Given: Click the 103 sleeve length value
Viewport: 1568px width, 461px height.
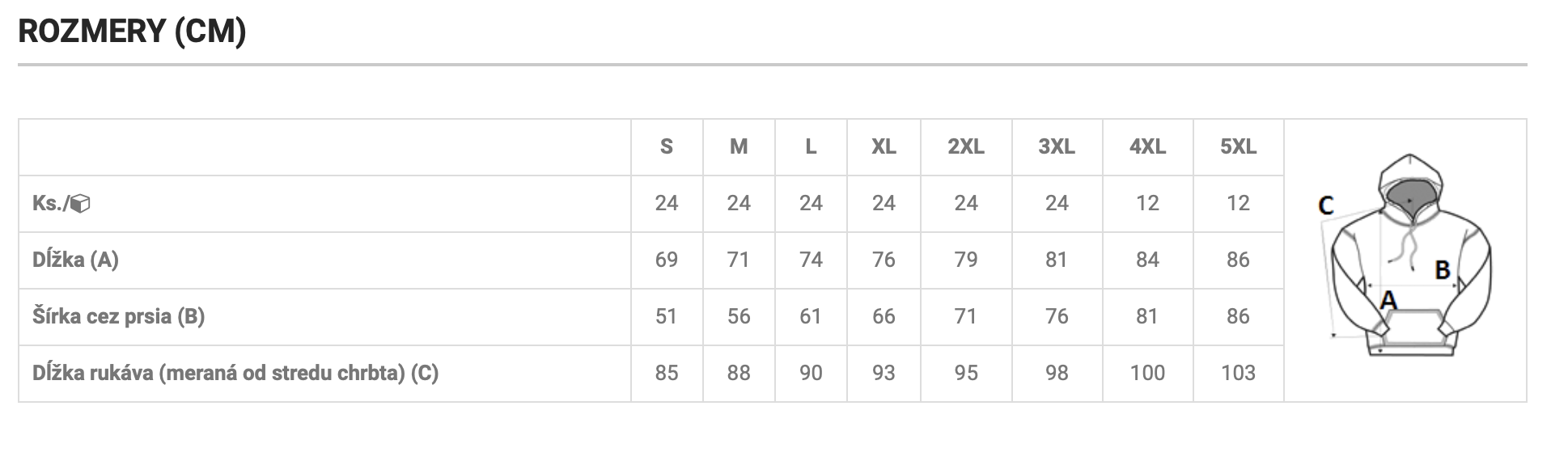Looking at the screenshot, I should [x=1238, y=374].
